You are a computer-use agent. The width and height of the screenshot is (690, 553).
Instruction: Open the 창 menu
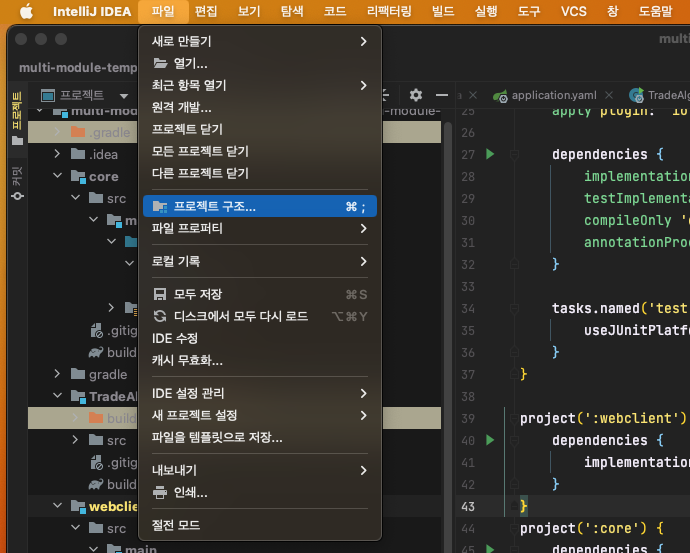coord(613,11)
